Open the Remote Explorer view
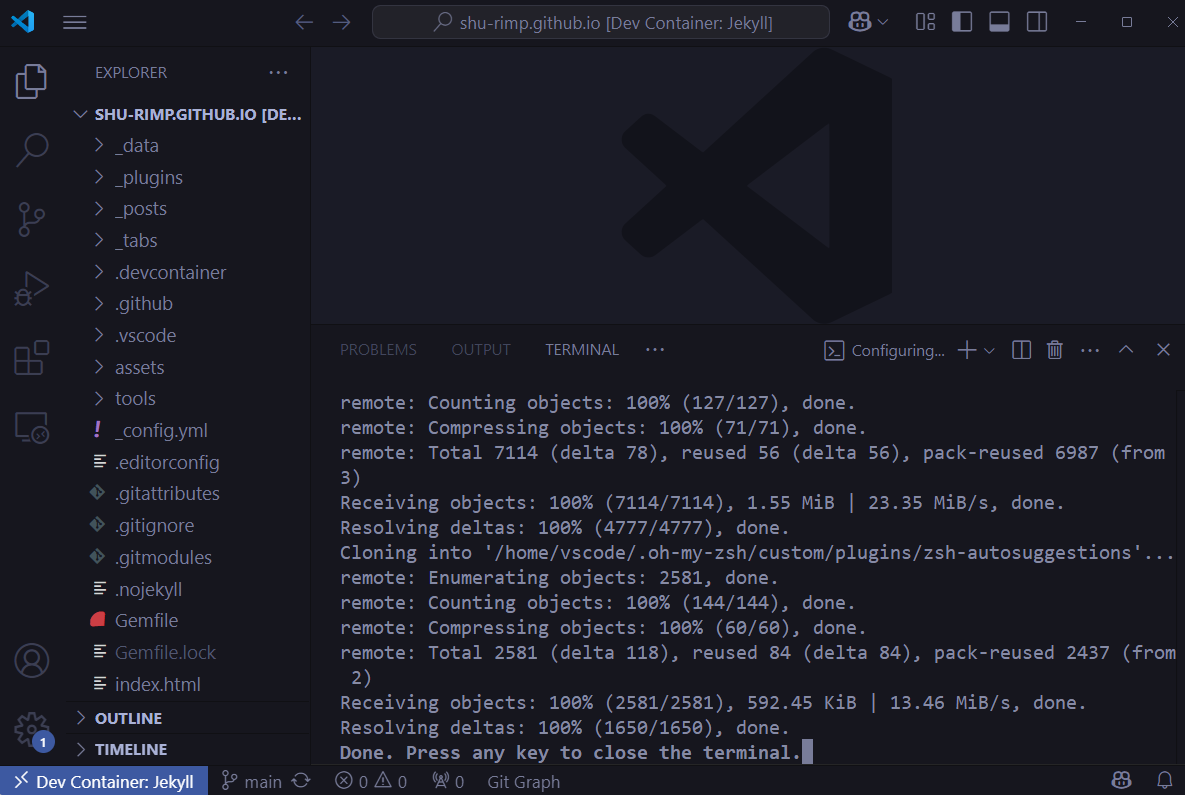This screenshot has height=795, width=1185. (x=31, y=427)
